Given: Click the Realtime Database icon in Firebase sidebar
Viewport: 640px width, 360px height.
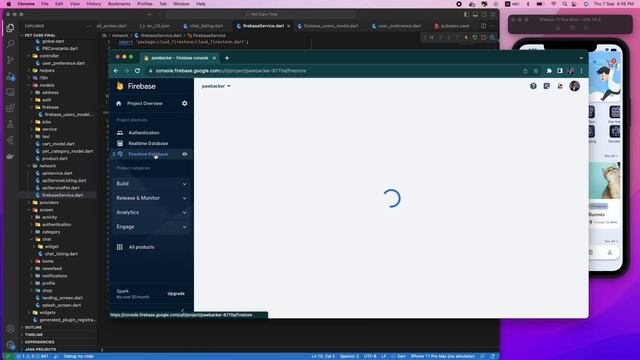Looking at the screenshot, I should pyautogui.click(x=120, y=143).
